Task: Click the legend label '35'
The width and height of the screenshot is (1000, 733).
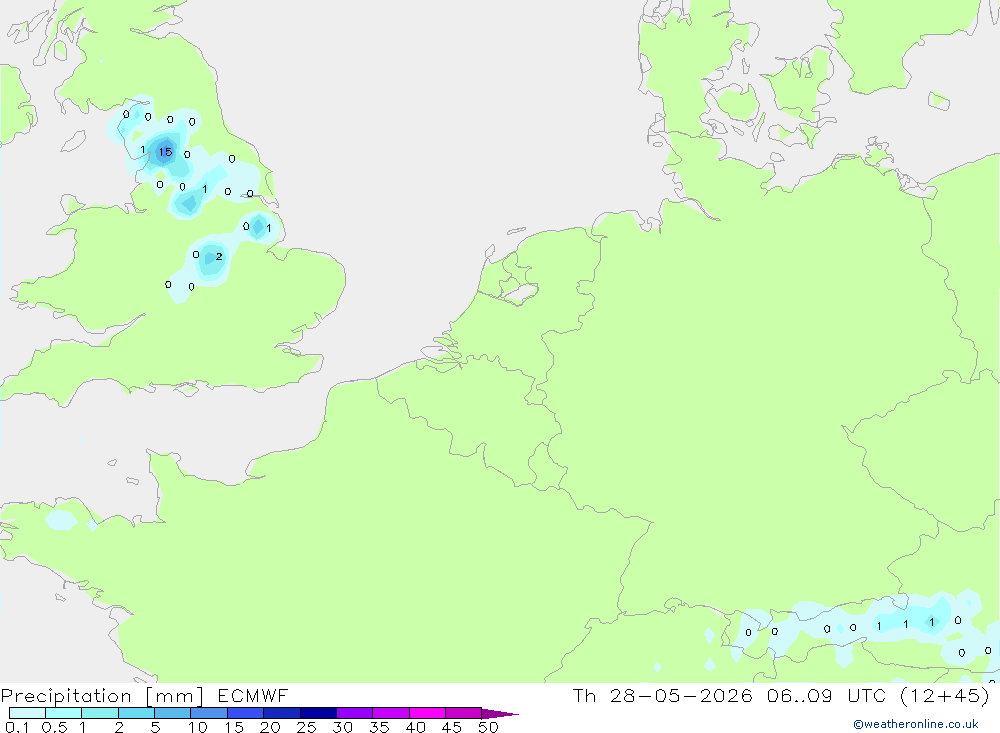Action: (x=379, y=727)
